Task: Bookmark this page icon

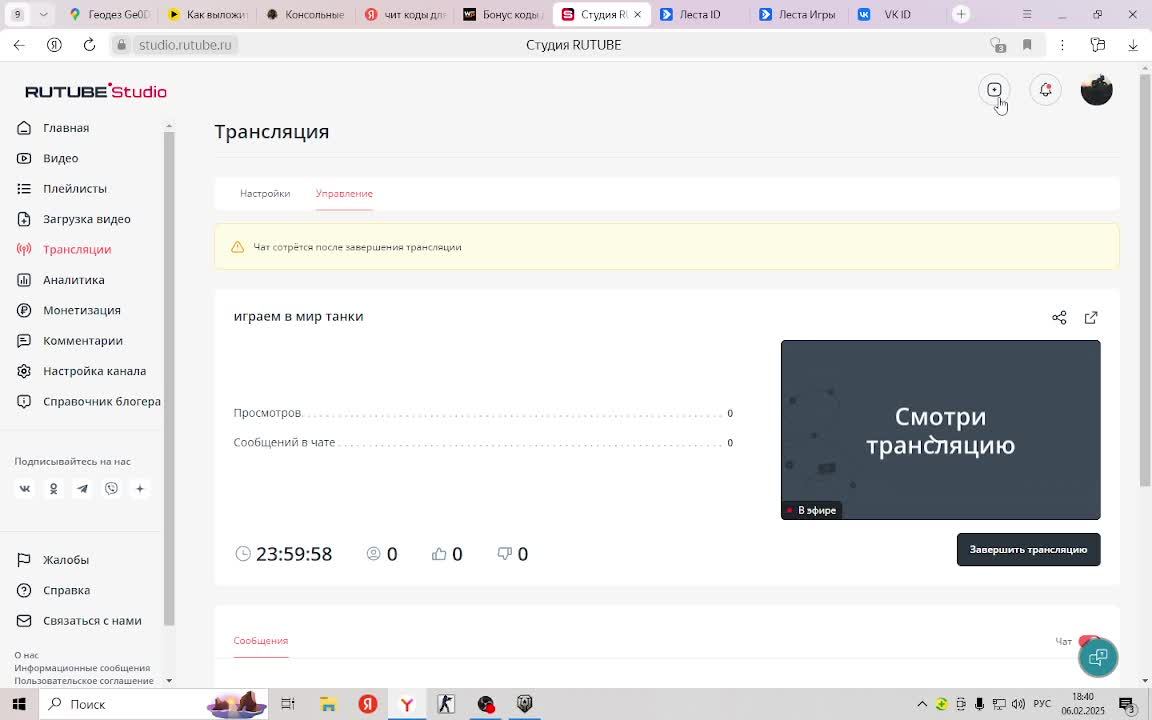Action: pos(1027,45)
